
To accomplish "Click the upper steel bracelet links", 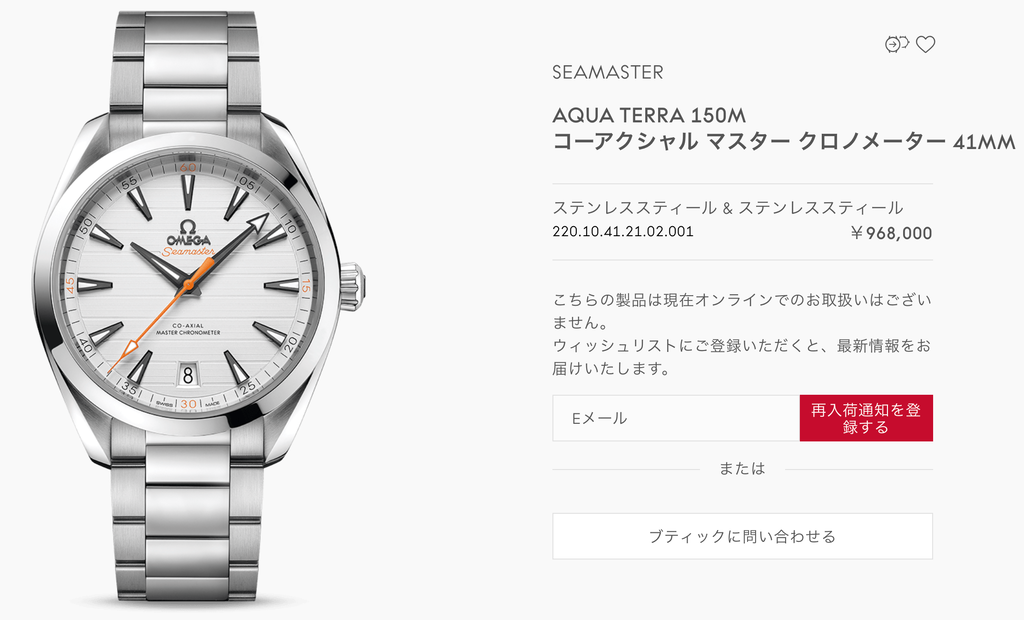I will 187,67.
